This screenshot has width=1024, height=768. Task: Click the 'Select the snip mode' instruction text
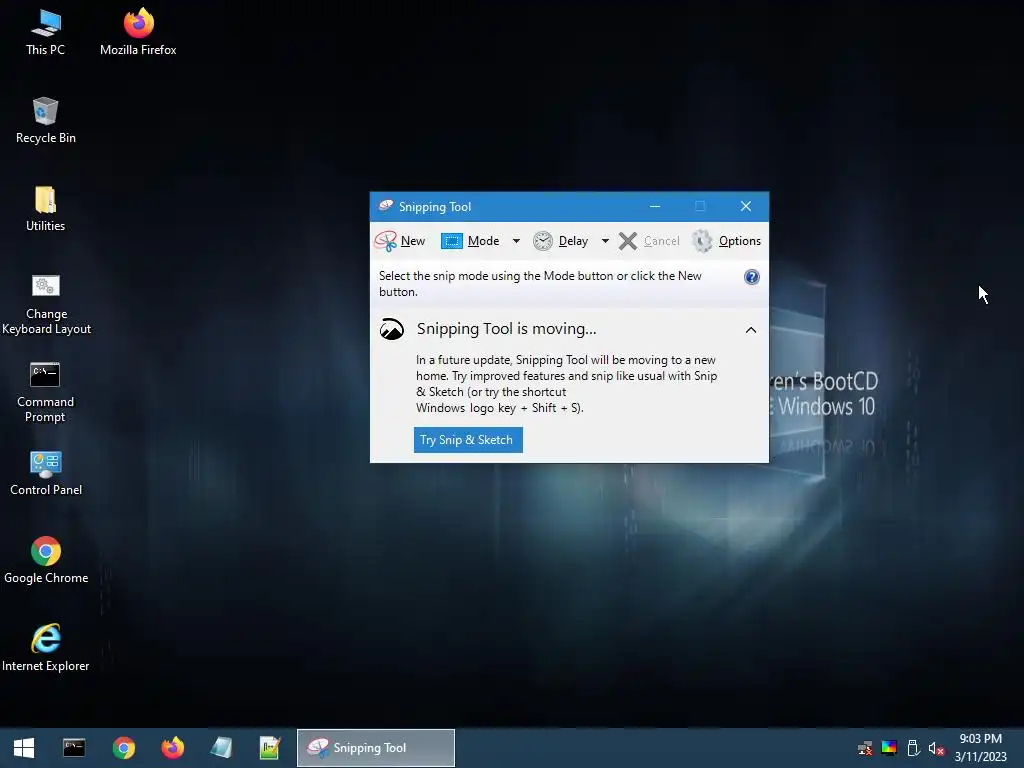[540, 284]
